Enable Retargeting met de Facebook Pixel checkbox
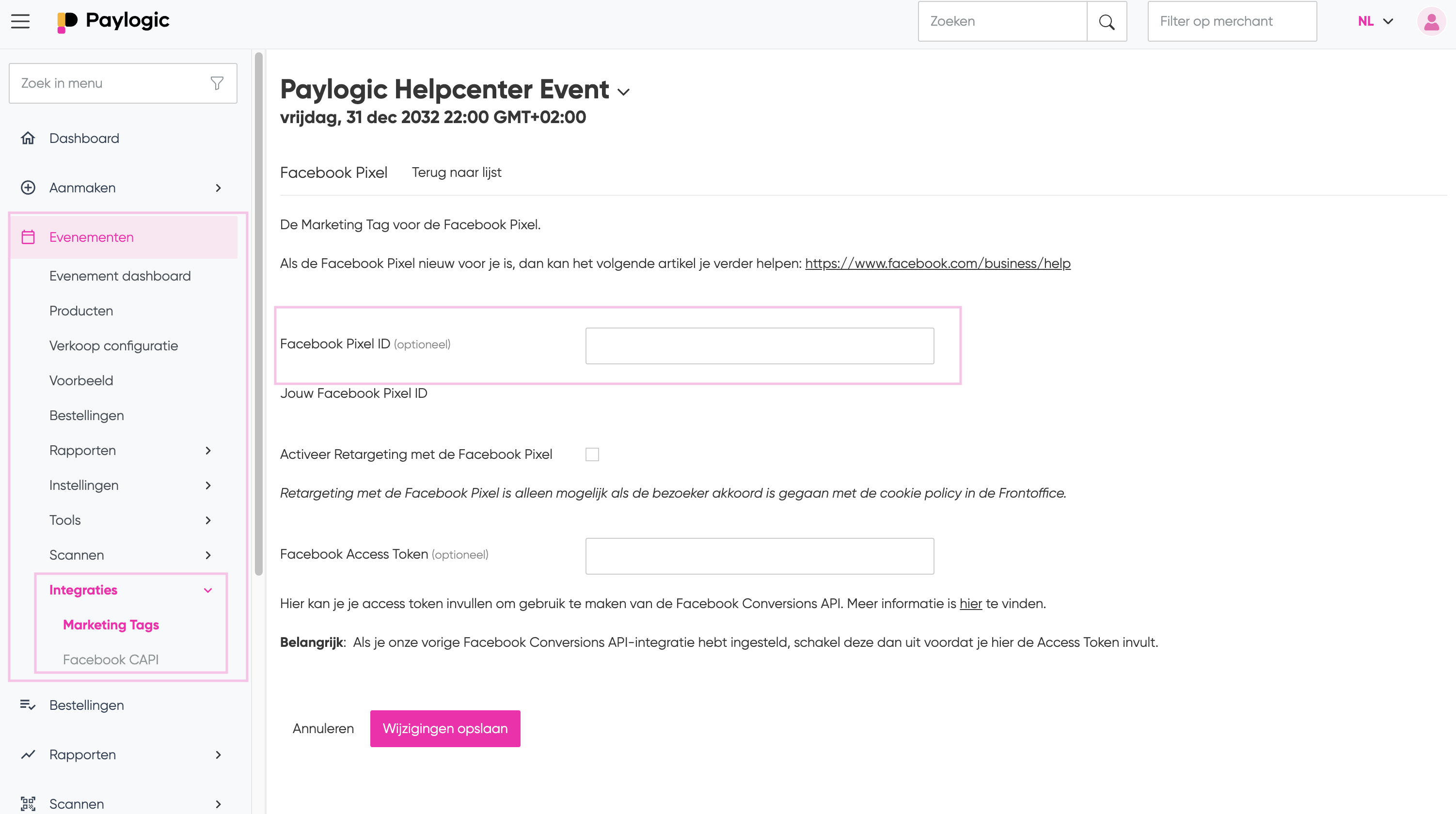 pos(592,455)
